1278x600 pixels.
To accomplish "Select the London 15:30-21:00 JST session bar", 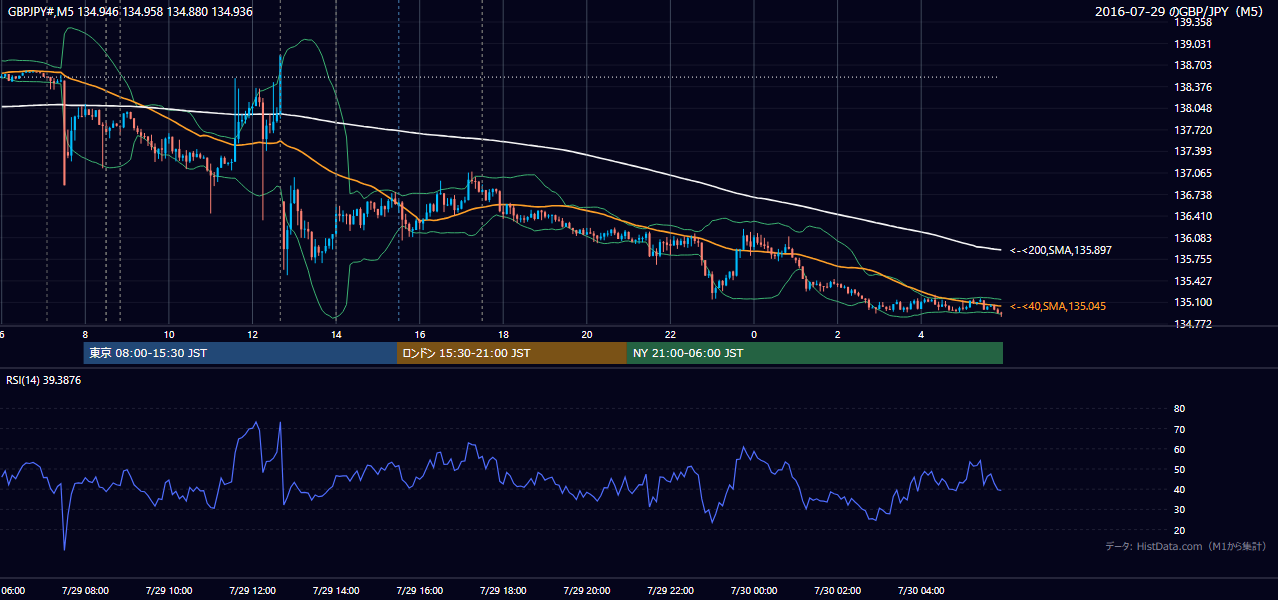I will 512,353.
